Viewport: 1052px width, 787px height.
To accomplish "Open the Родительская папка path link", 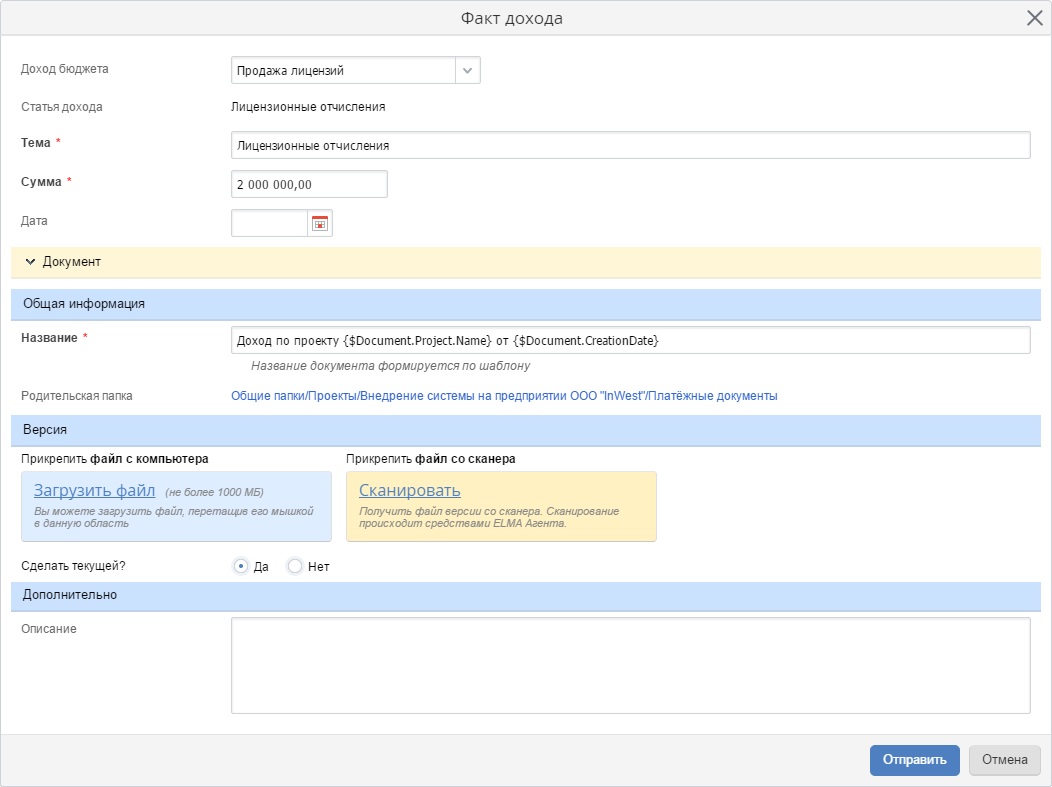I will coord(504,396).
